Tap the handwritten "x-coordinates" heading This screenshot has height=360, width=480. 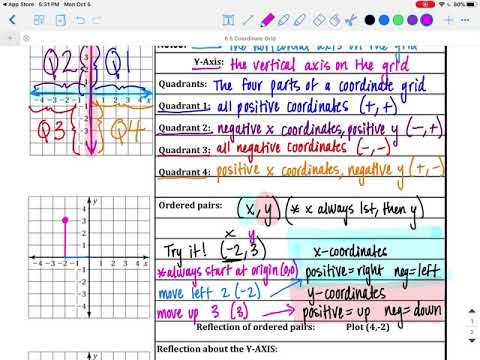pyautogui.click(x=350, y=252)
